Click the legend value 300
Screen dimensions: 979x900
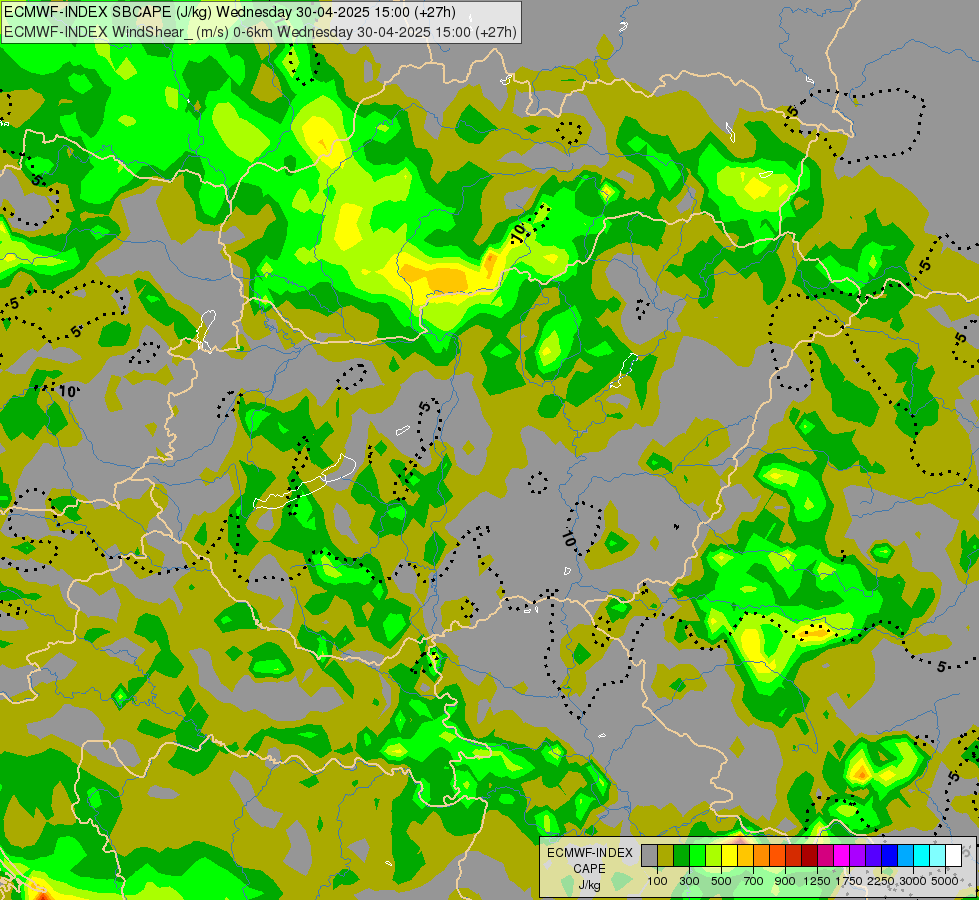[x=689, y=881]
